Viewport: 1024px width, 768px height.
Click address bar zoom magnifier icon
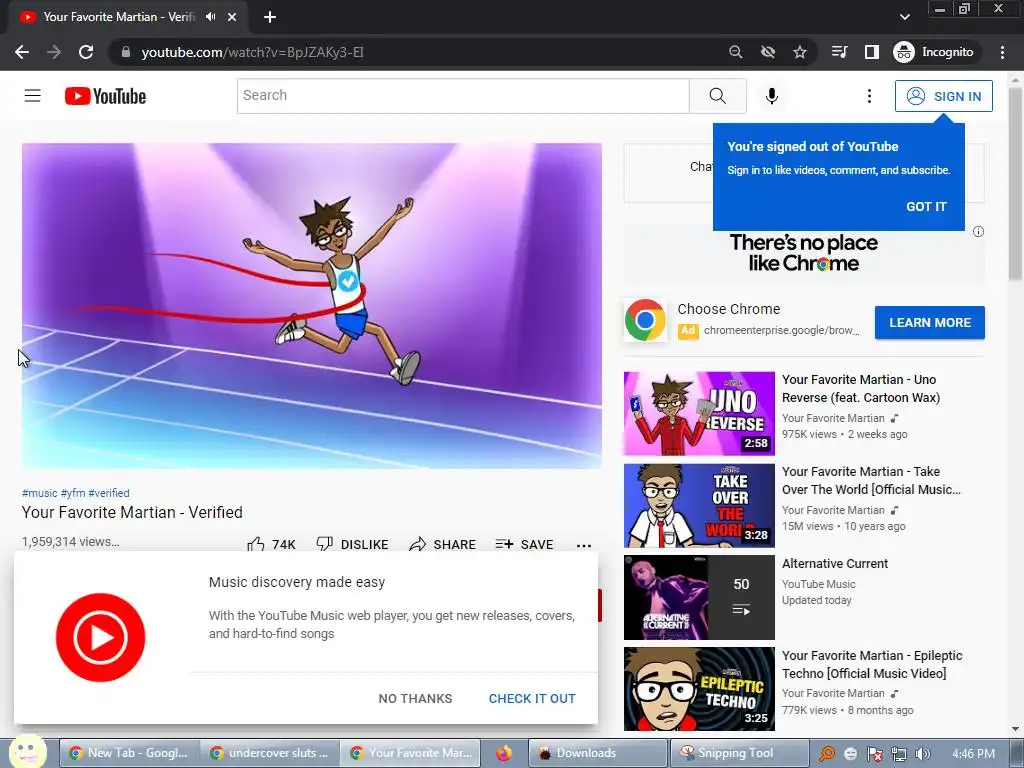click(x=735, y=52)
